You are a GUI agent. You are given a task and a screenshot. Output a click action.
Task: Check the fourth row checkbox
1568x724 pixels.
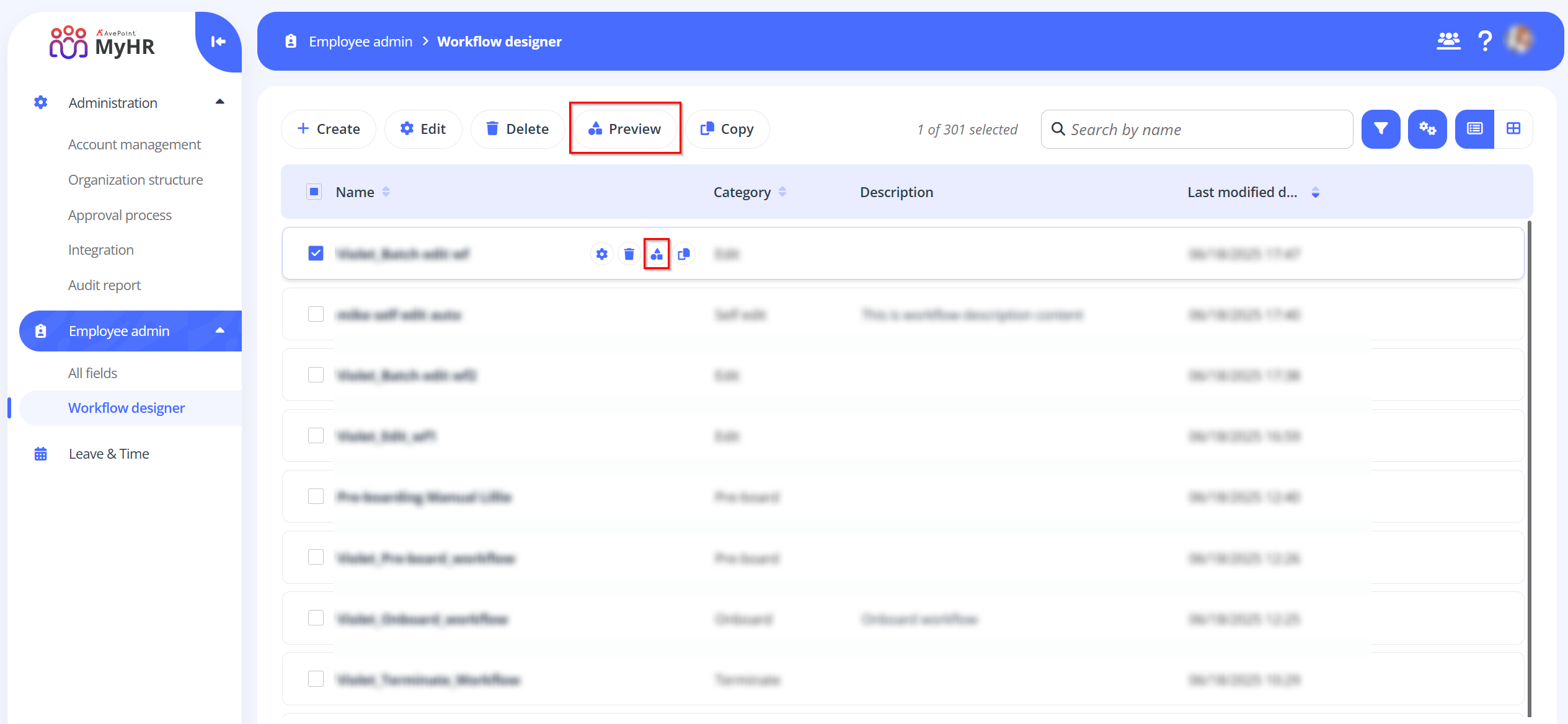[x=316, y=436]
